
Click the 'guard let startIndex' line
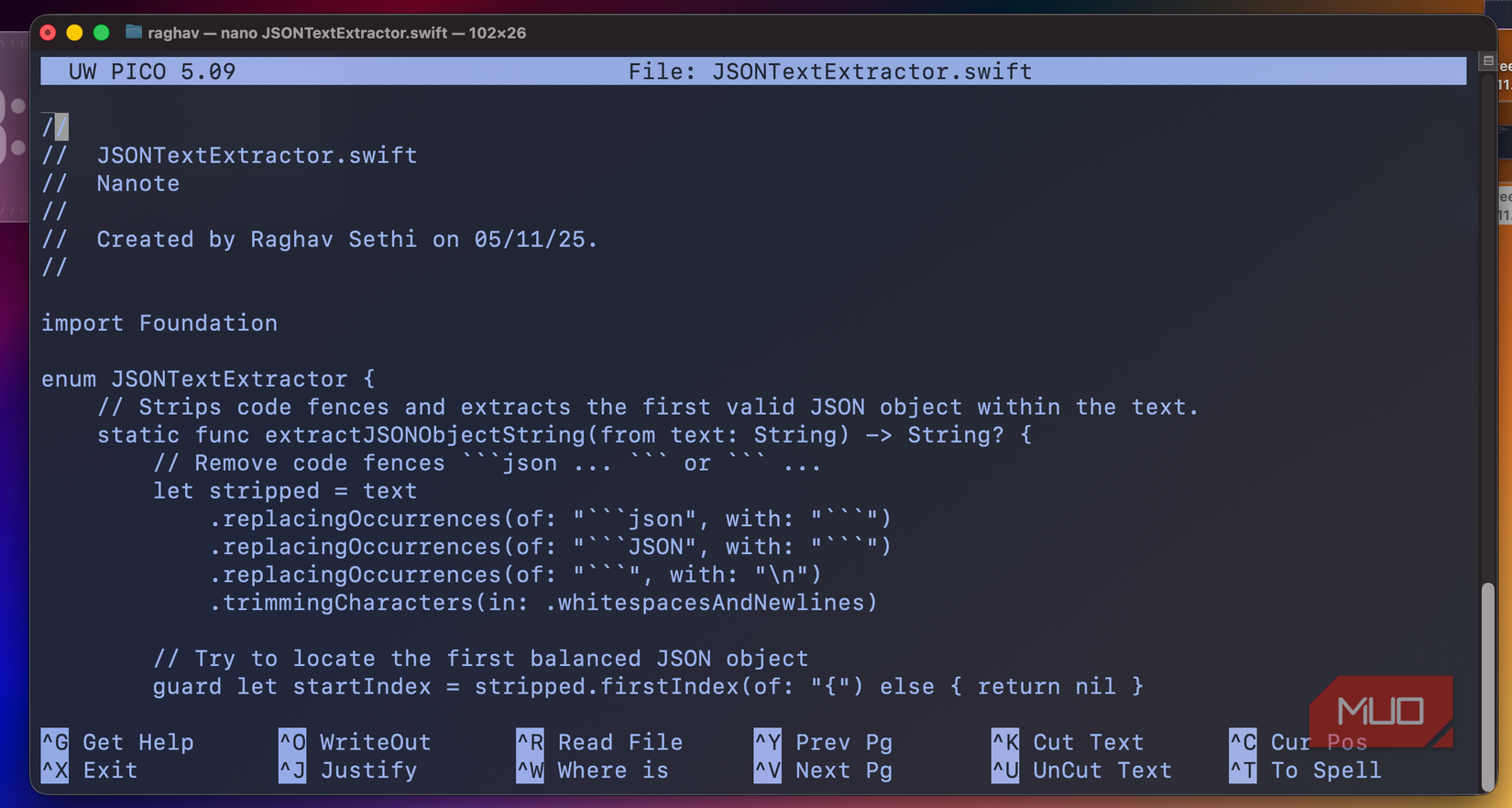click(x=649, y=687)
